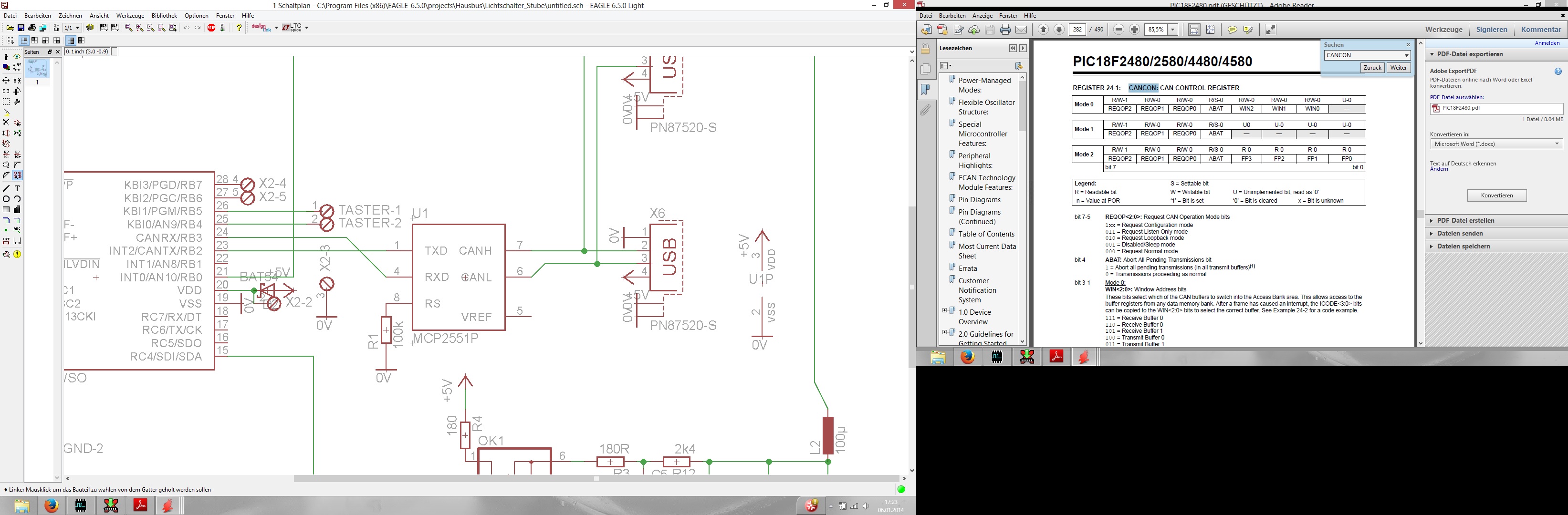
Task: Open the Bibliothek menu in EAGLE
Action: tap(164, 16)
